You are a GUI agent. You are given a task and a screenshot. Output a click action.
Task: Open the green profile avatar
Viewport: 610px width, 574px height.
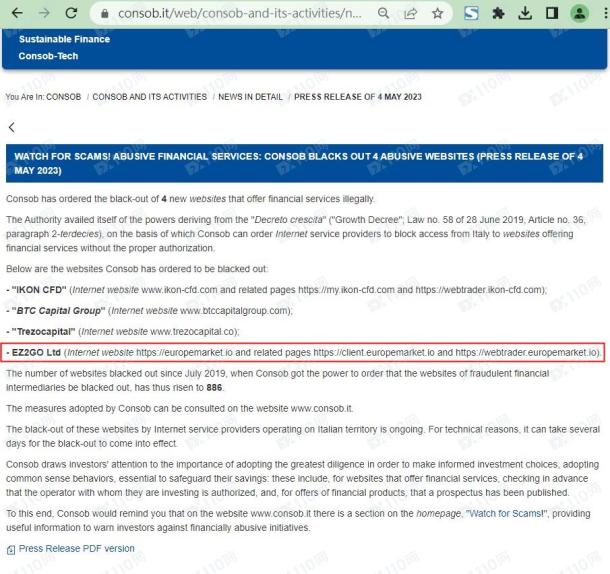(x=579, y=14)
